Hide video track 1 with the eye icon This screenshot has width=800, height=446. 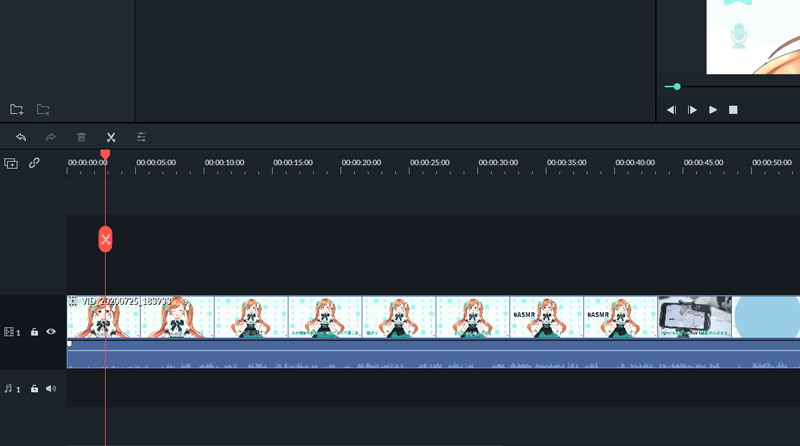point(51,332)
